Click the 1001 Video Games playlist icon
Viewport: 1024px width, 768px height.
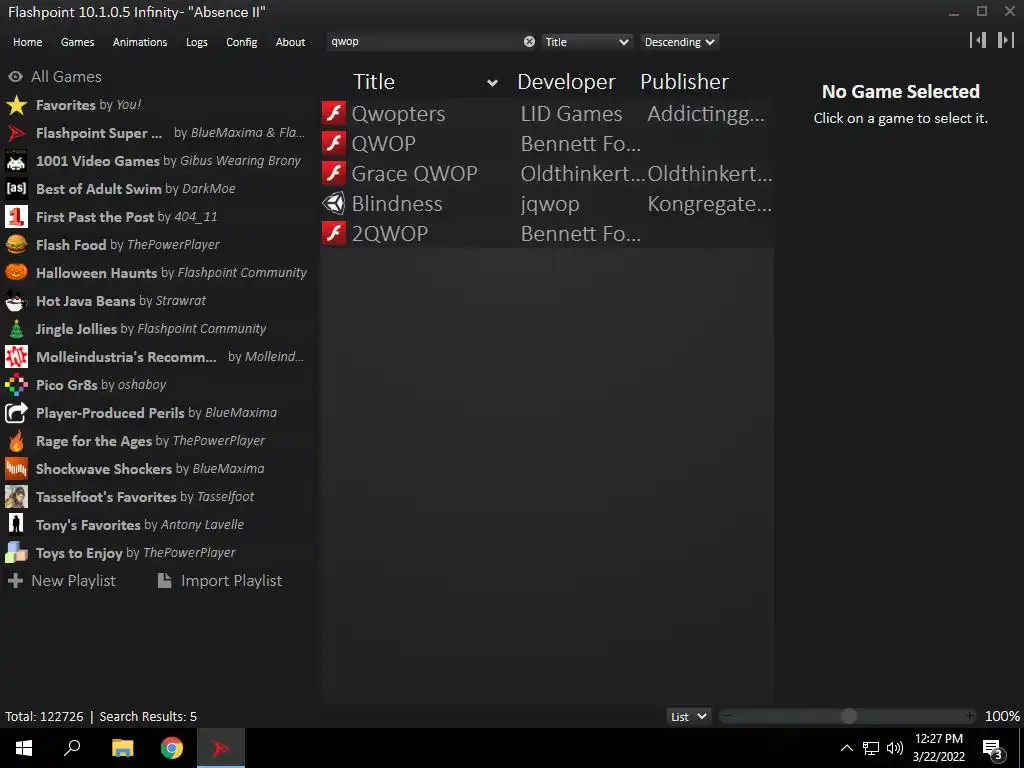pyautogui.click(x=16, y=161)
